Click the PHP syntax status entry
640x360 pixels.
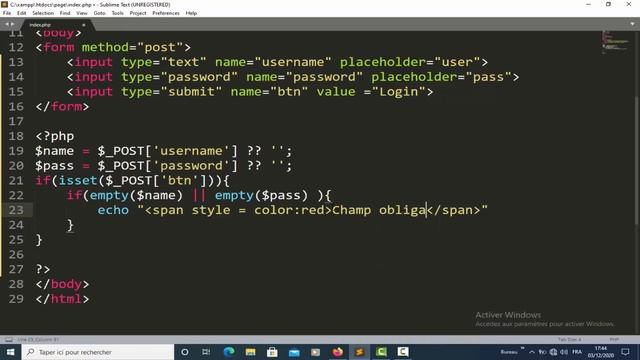point(614,339)
